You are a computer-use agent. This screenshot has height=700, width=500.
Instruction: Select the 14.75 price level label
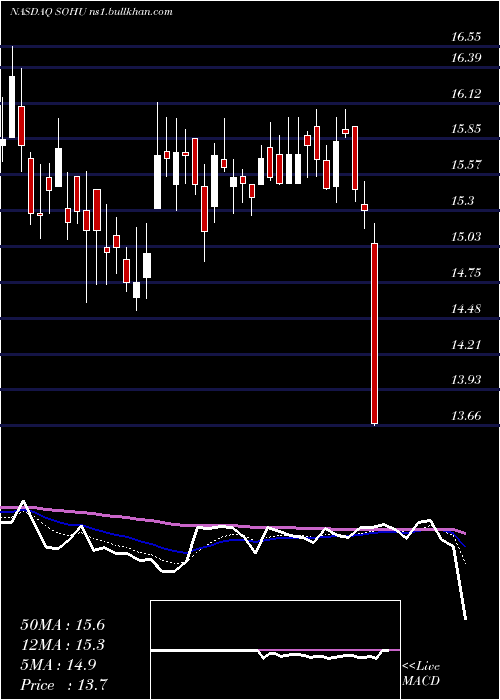466,272
